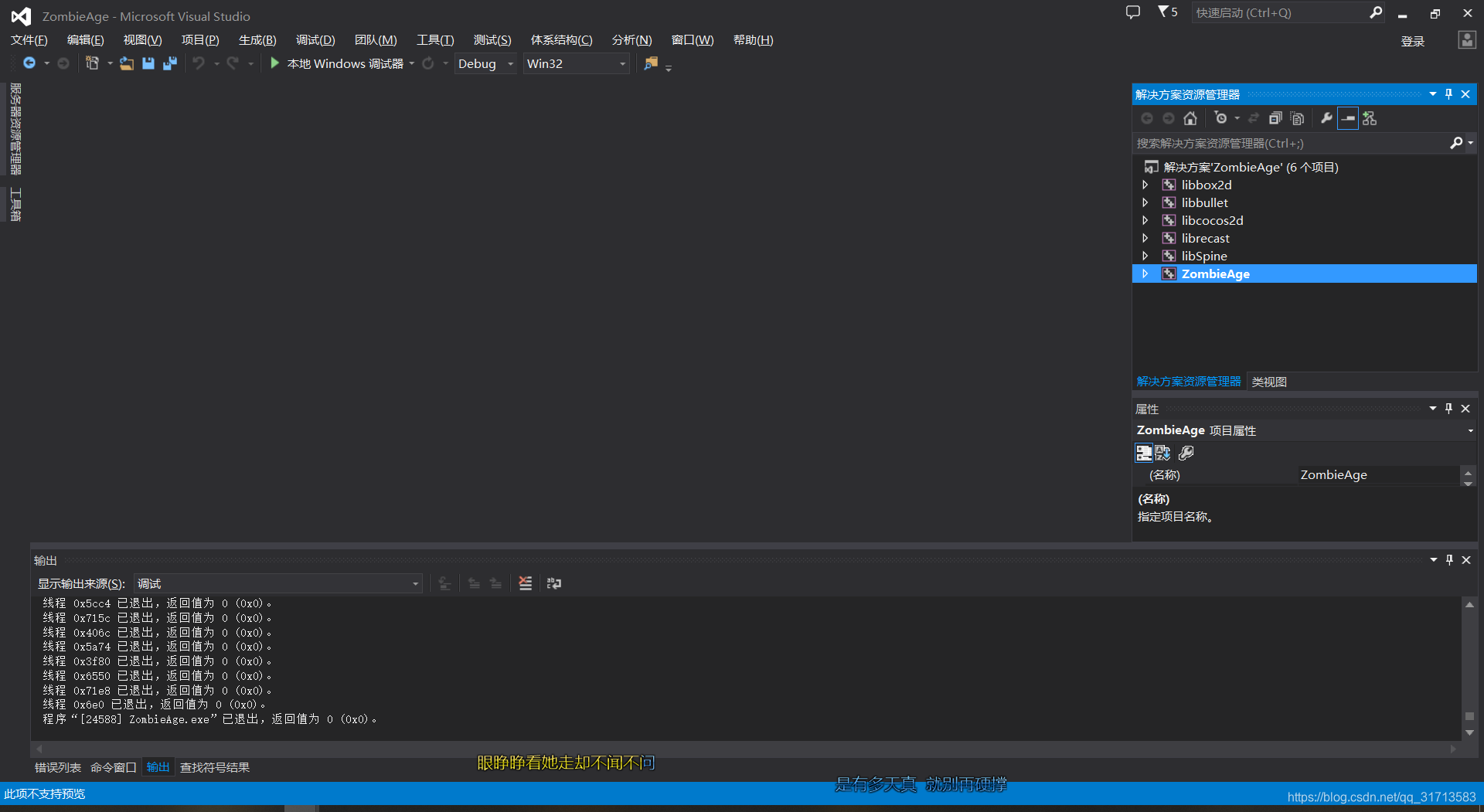Open the output source dropdown showing 调试
The image size is (1484, 812).
[x=278, y=583]
